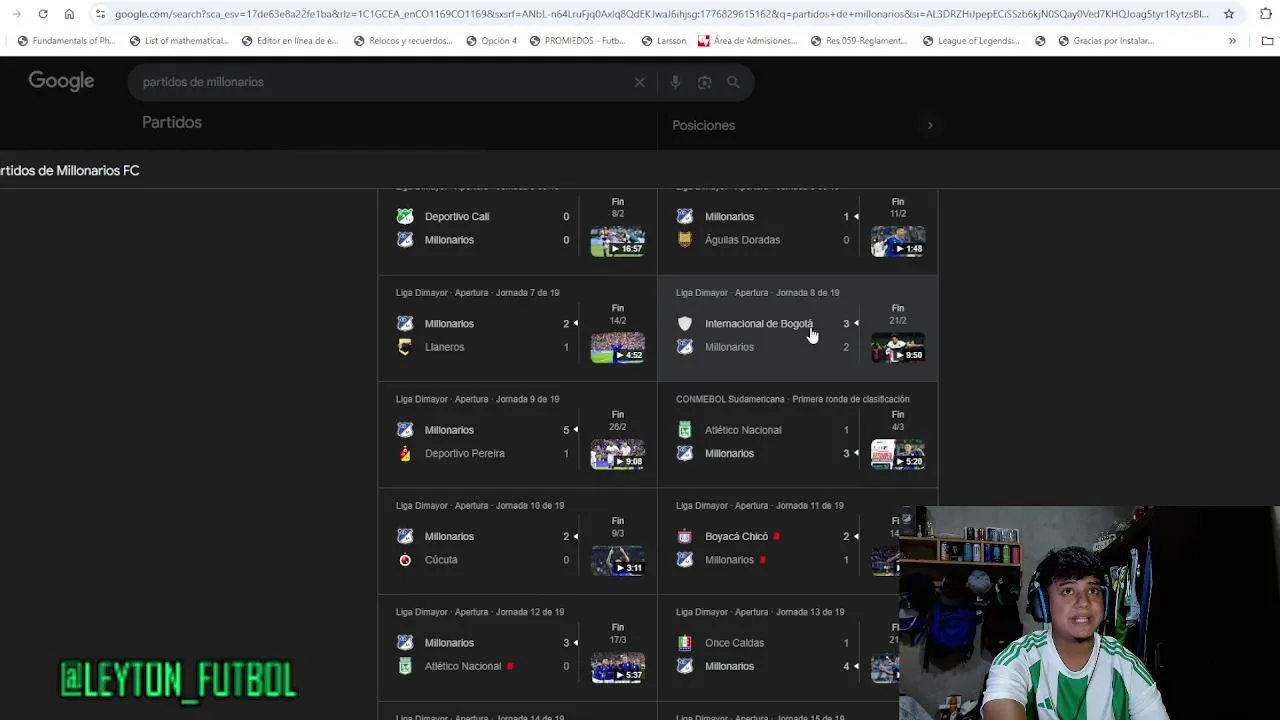Image resolution: width=1280 pixels, height=720 pixels.
Task: Click Millonarios crest in the Deportivo Pereira match
Action: pos(405,430)
